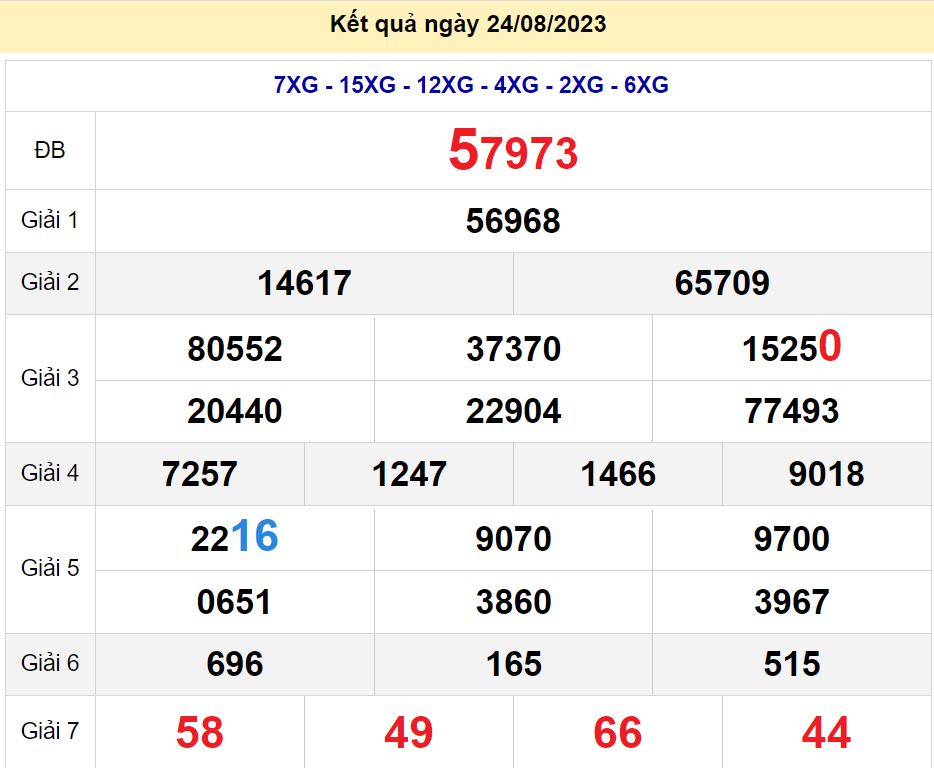Select the highlighted number 2216 in Giải 5
This screenshot has width=934, height=768.
[x=235, y=538]
